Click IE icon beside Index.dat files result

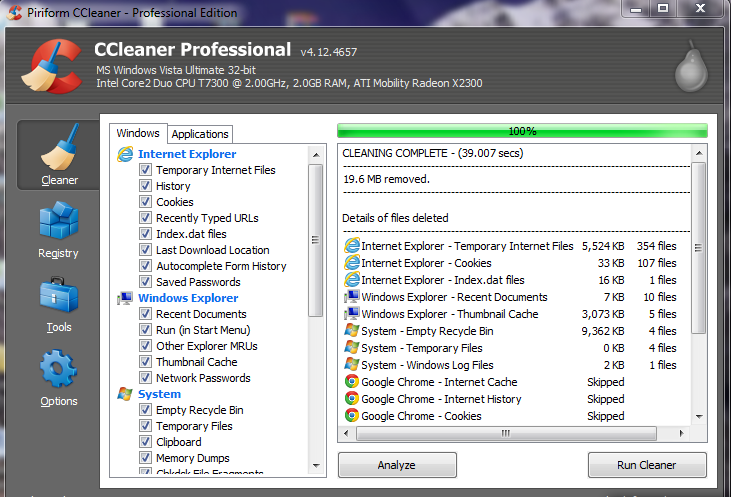coord(352,280)
